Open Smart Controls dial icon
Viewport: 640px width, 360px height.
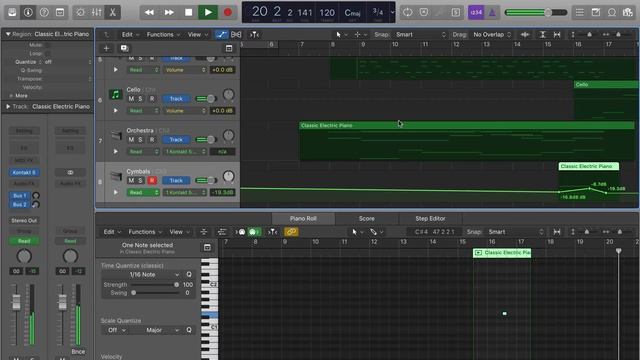click(80, 12)
